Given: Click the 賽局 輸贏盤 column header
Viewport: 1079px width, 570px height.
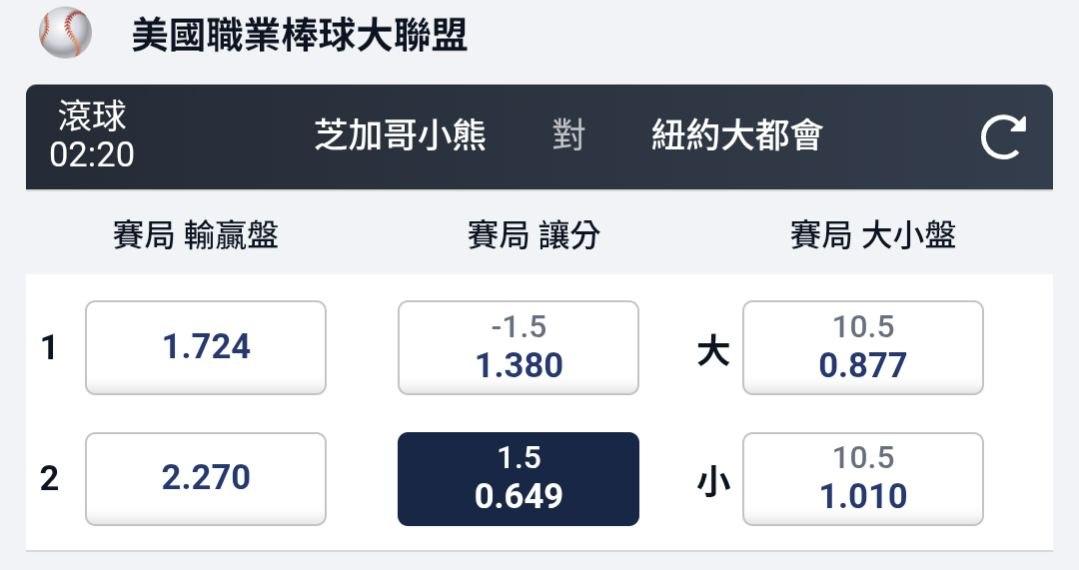Looking at the screenshot, I should 195,235.
